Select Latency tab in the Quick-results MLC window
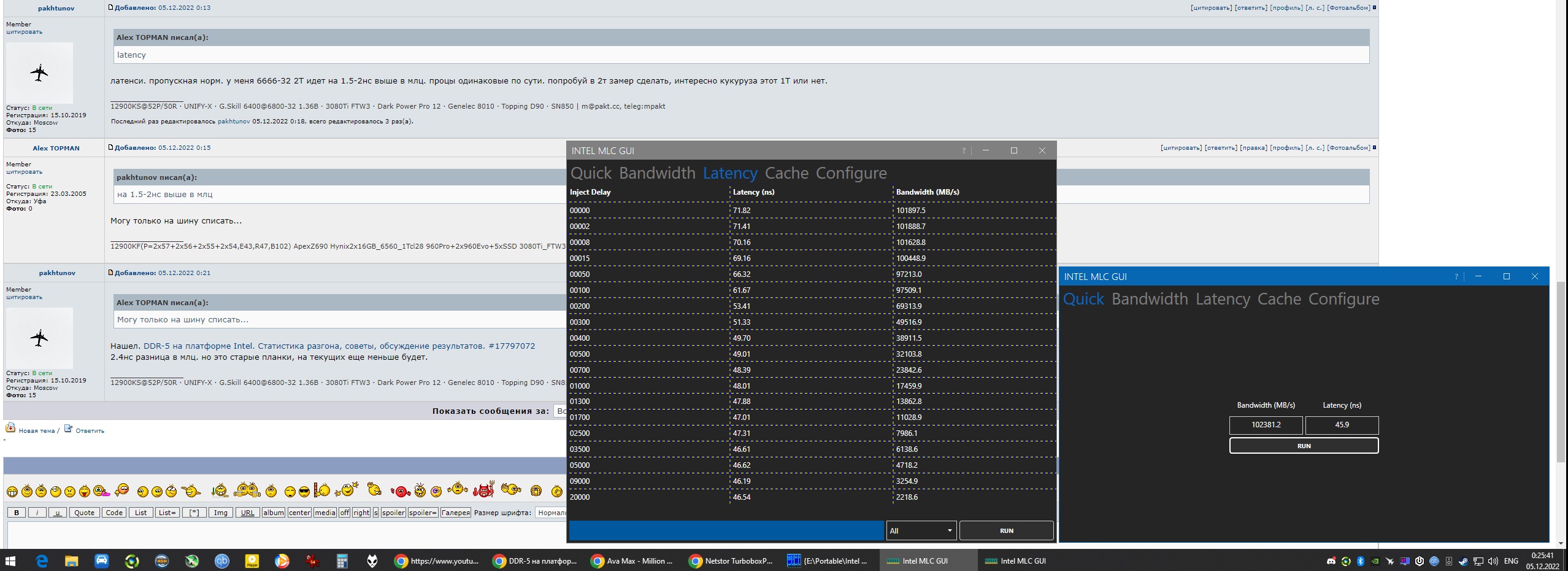This screenshot has height=571, width=1568. tap(1223, 299)
